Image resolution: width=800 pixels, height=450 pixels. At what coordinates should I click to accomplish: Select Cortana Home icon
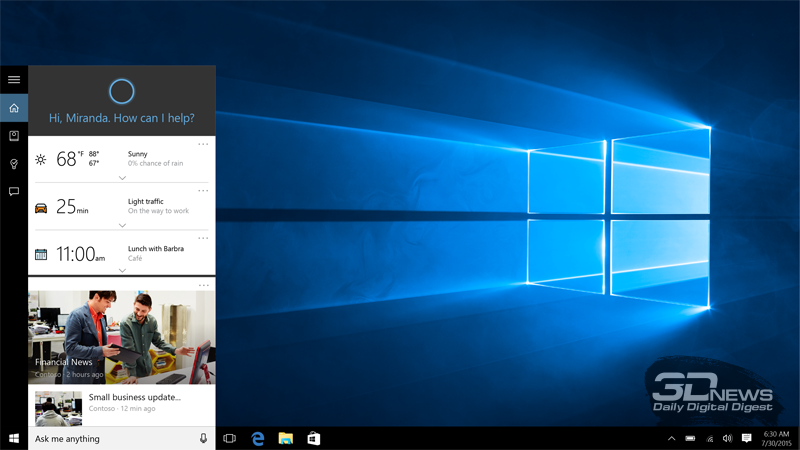14,108
